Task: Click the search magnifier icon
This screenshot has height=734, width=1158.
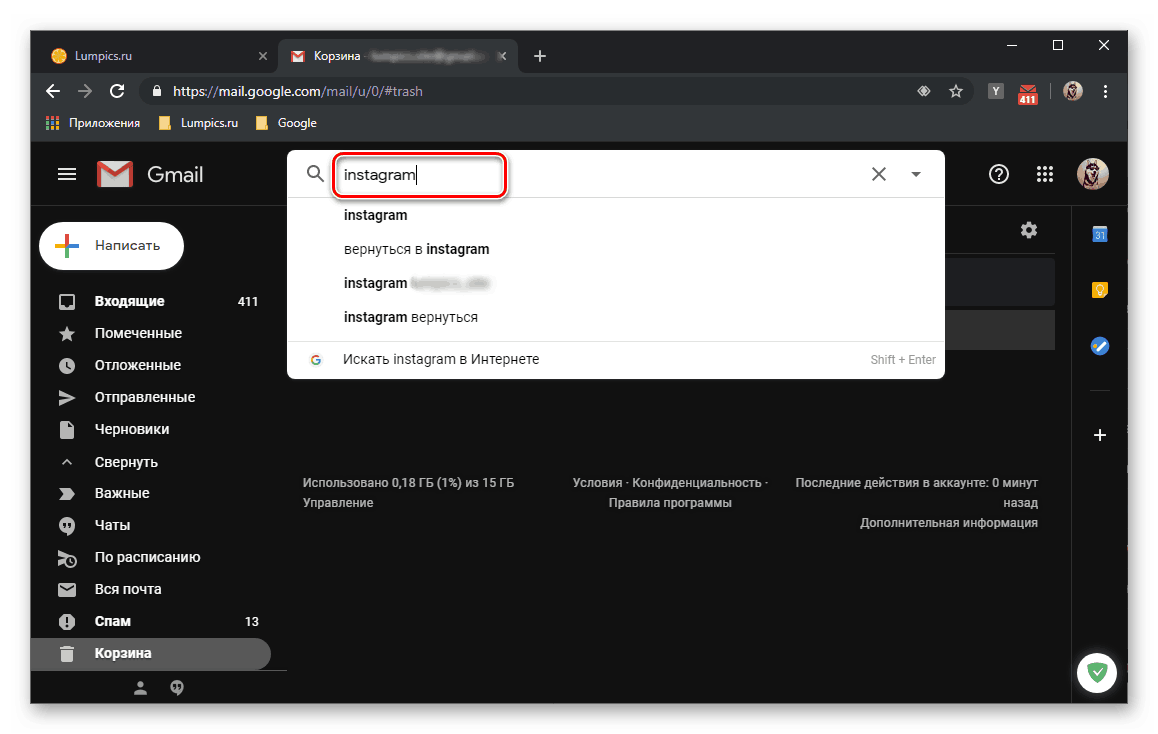Action: point(315,174)
